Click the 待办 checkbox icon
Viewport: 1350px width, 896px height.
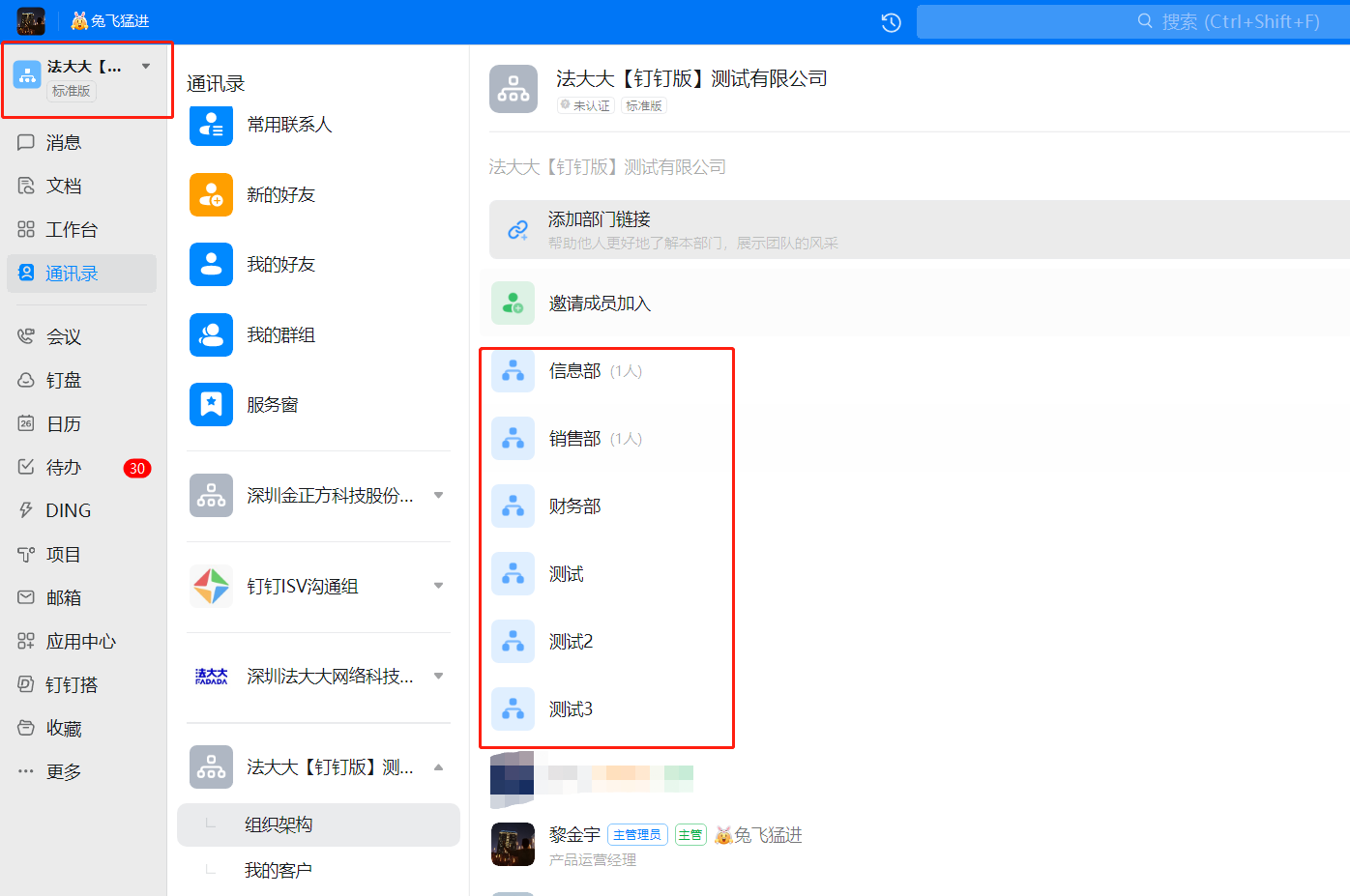click(26, 467)
